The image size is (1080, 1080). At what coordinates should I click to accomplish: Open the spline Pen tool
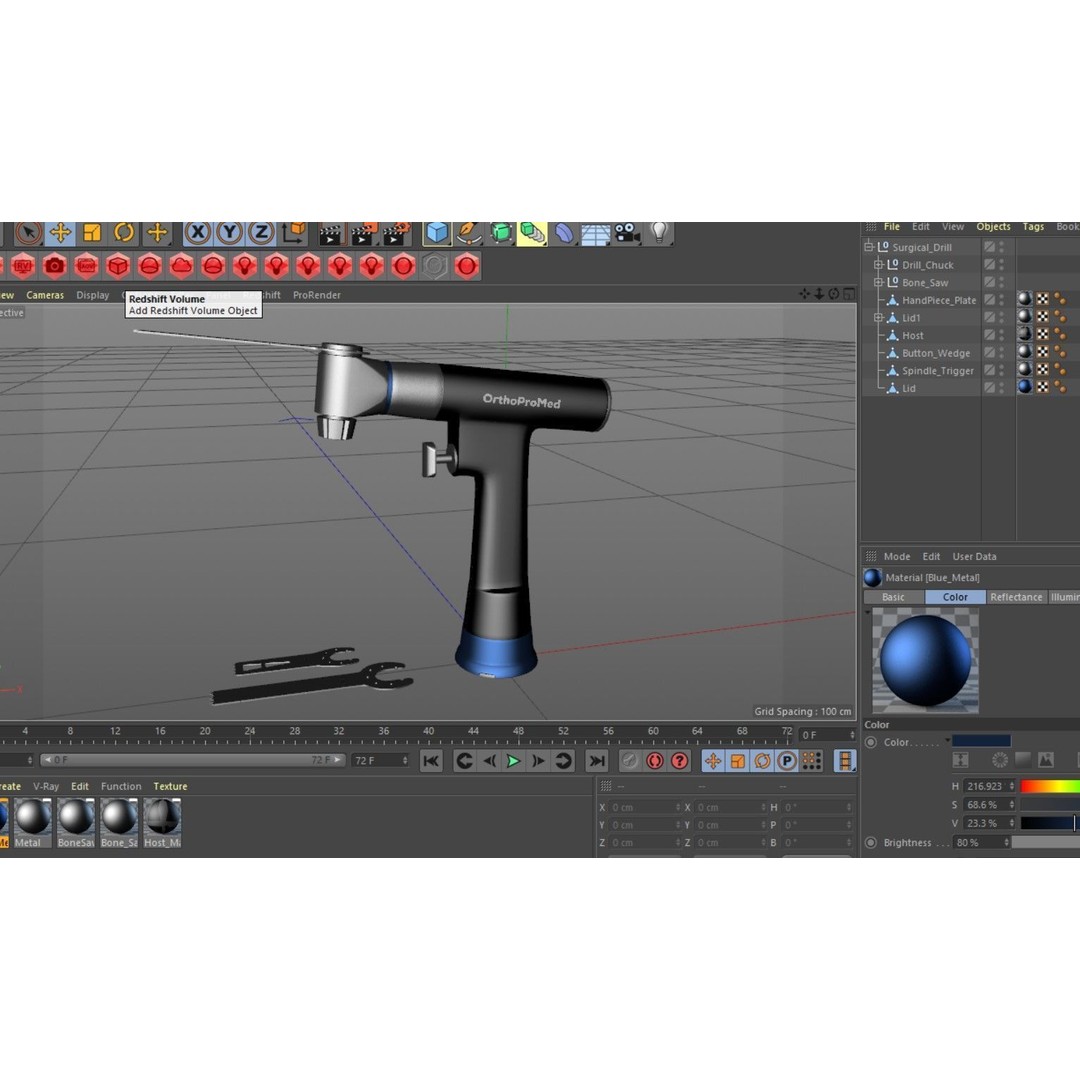(469, 233)
